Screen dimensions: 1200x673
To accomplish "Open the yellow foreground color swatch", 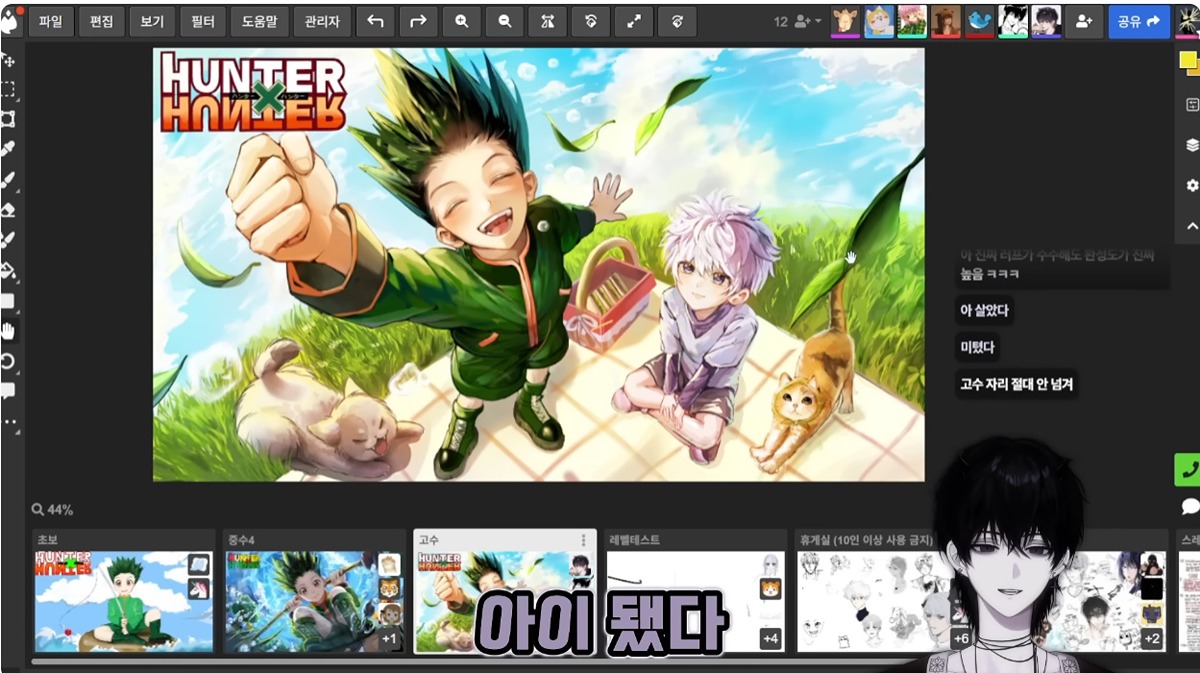I will [1188, 62].
